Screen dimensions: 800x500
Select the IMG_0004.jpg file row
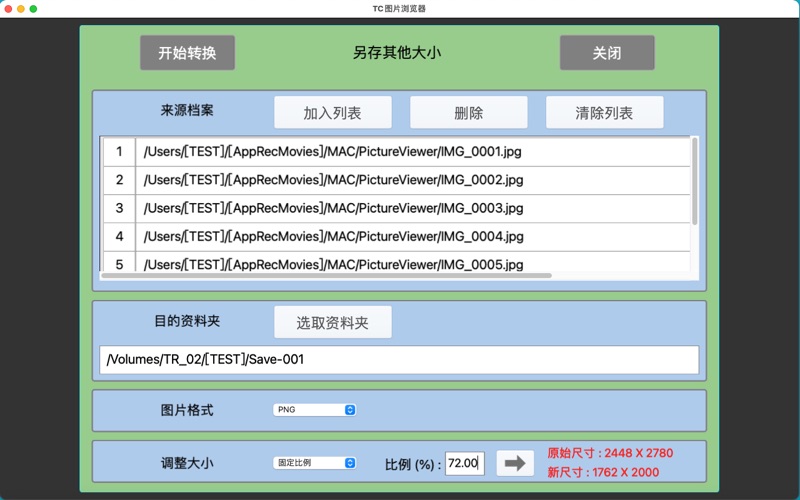coord(333,236)
